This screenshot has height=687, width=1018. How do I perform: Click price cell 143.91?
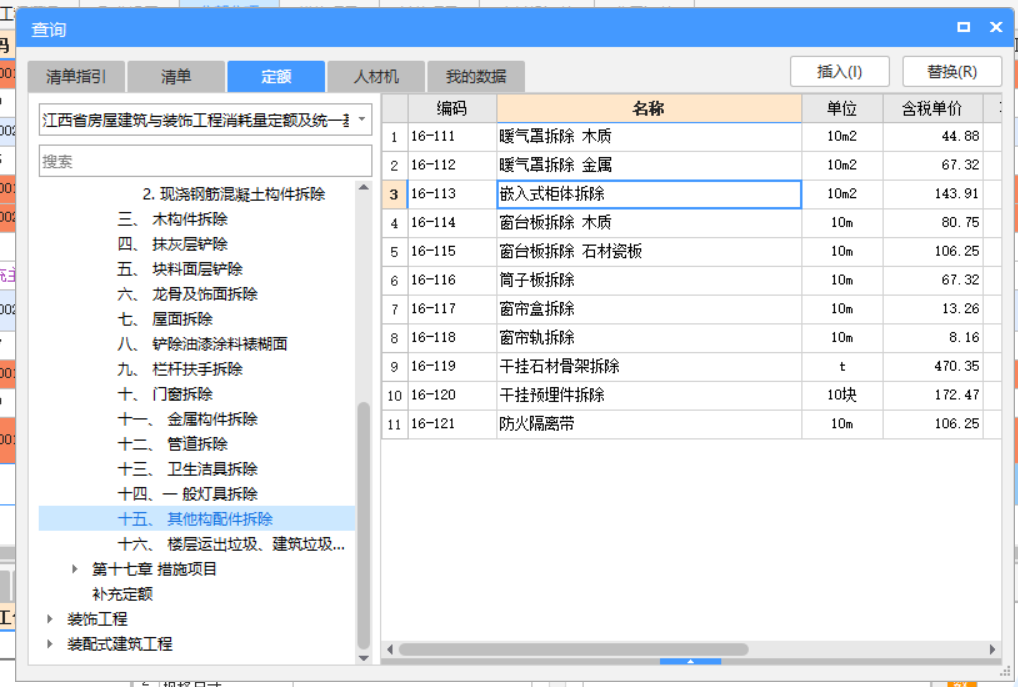(932, 194)
